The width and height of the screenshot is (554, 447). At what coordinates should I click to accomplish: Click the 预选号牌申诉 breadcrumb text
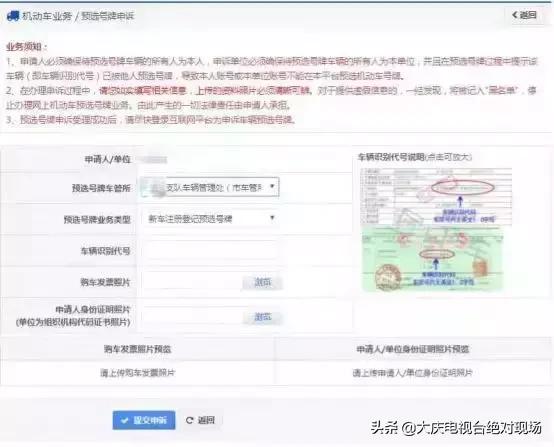(108, 16)
